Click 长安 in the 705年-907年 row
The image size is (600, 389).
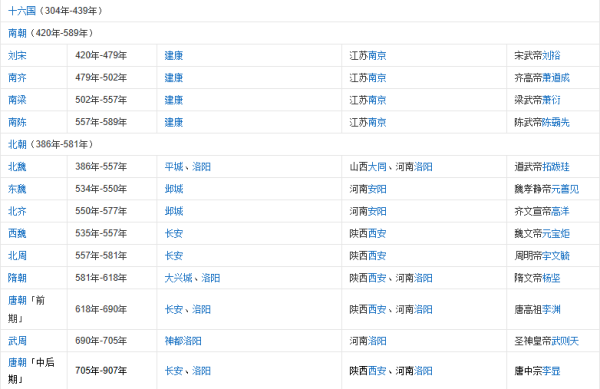pyautogui.click(x=174, y=370)
